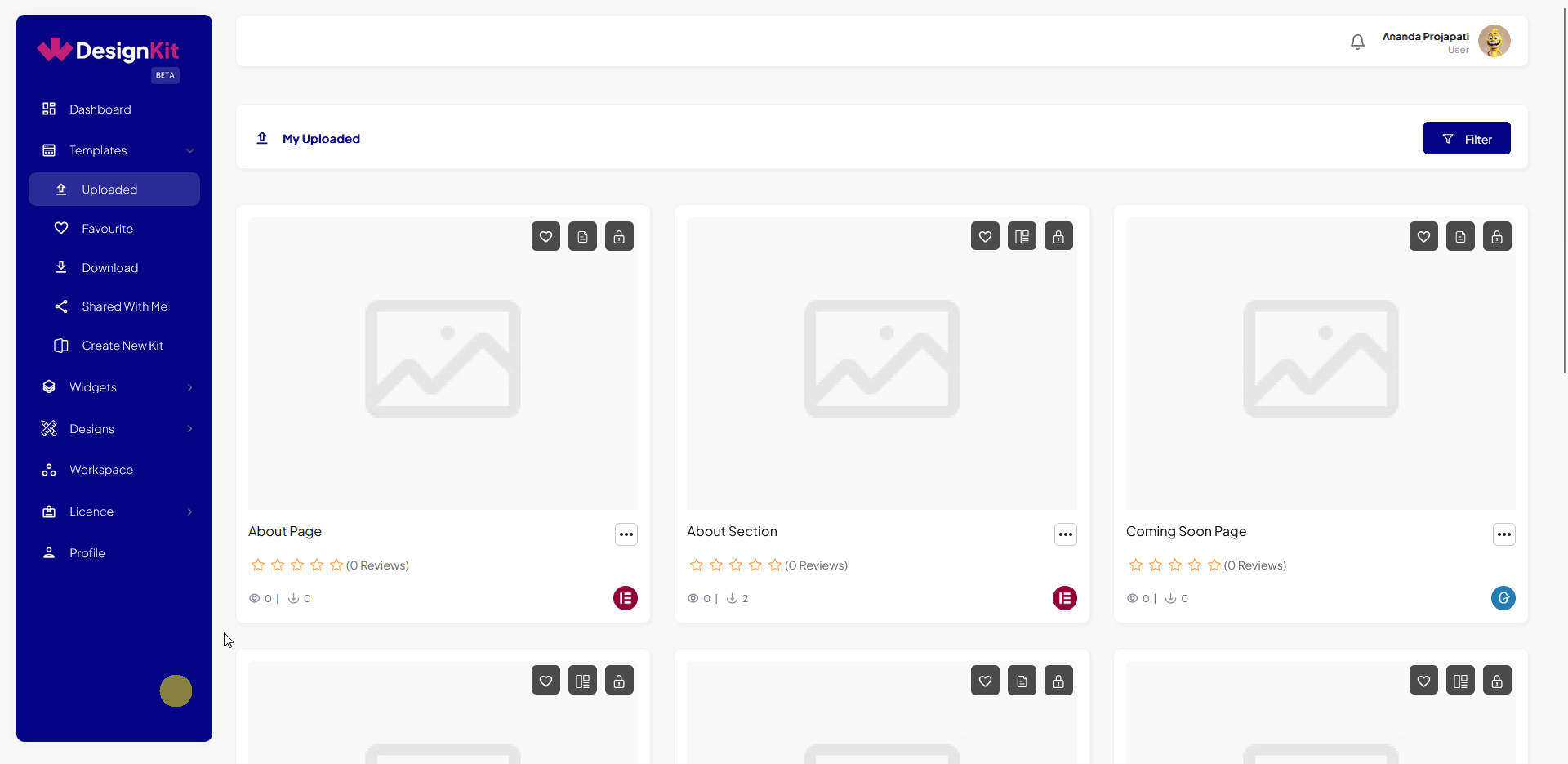Collapse the Templates section

(x=189, y=150)
